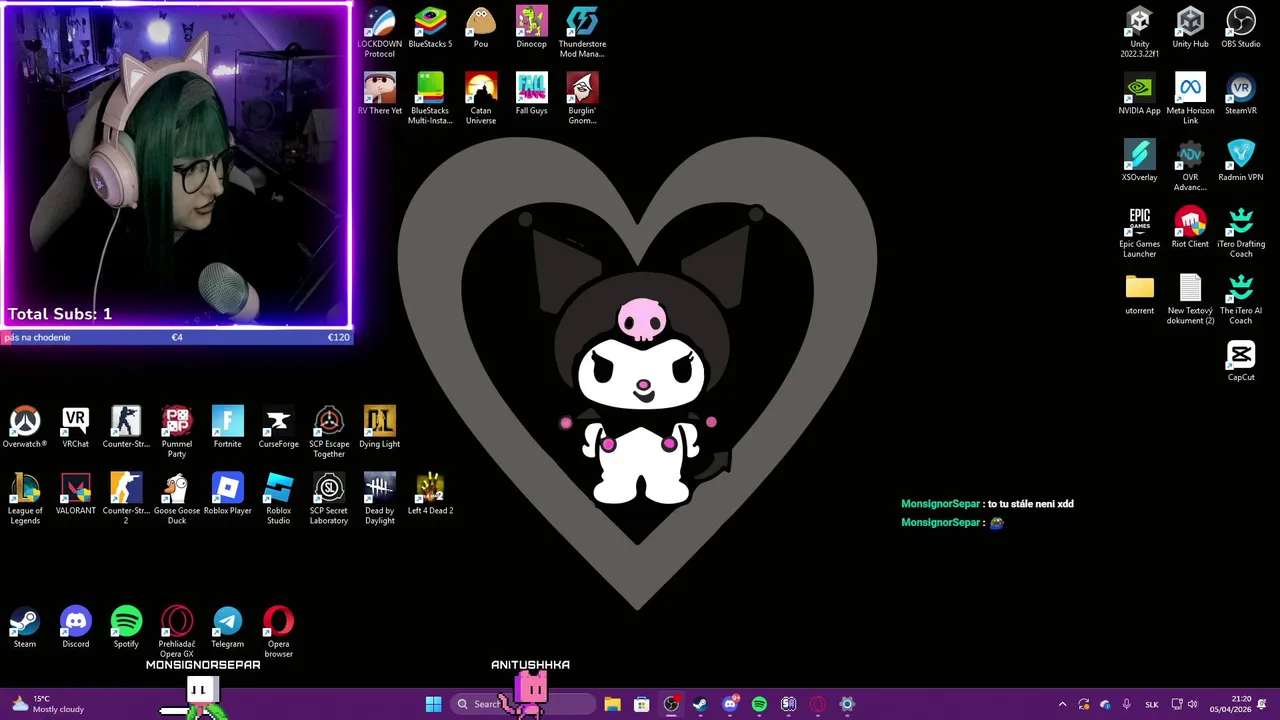Launch VALORANT desktop shortcut
The image size is (1280, 720).
[x=75, y=494]
